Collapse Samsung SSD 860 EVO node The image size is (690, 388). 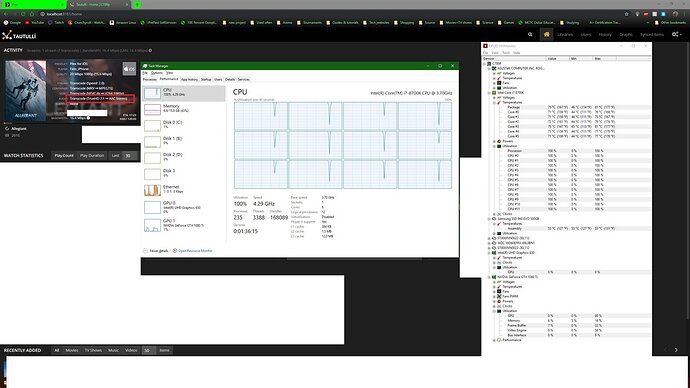coord(489,219)
